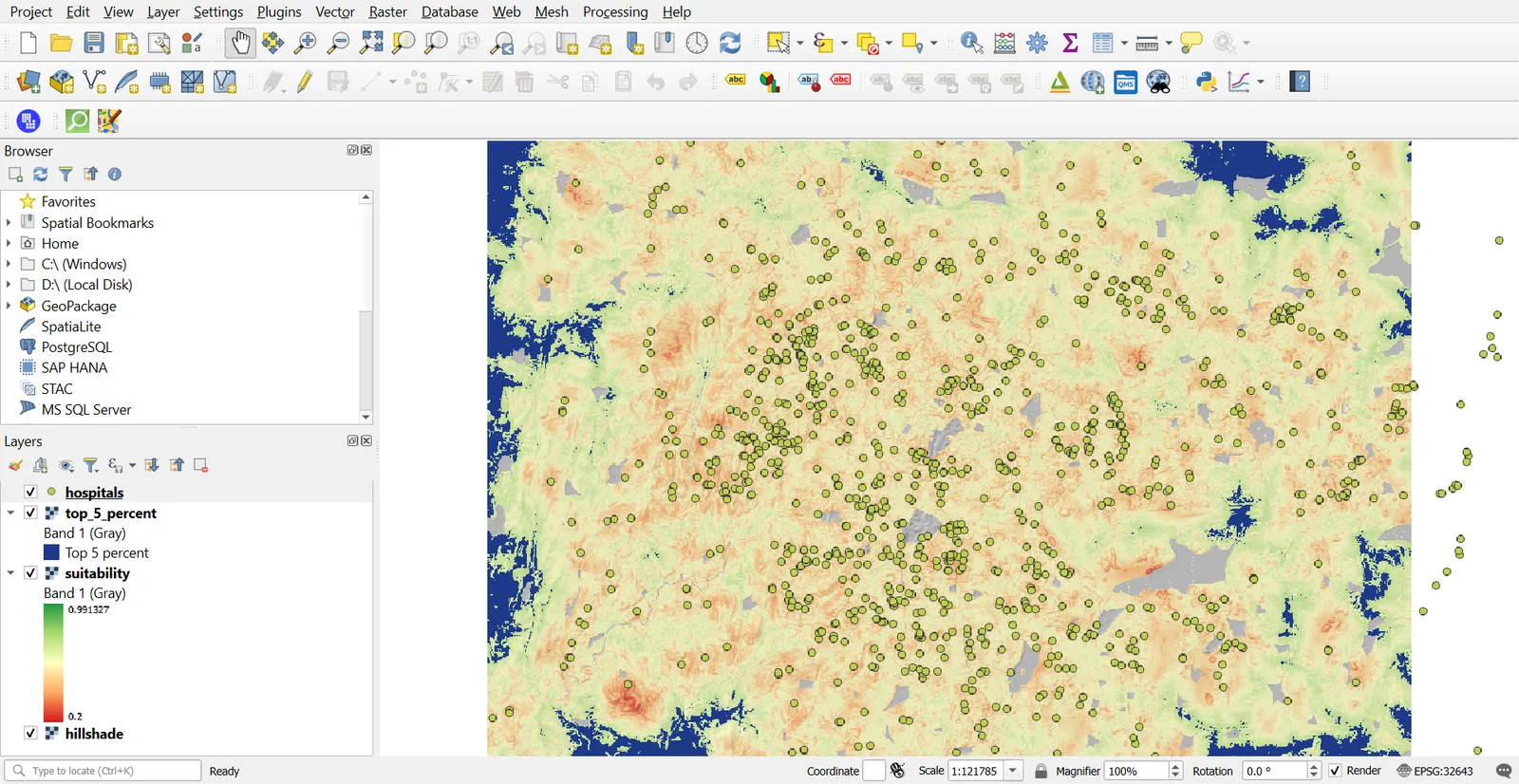
Task: Toggle visibility of the suitability layer
Action: click(x=30, y=573)
